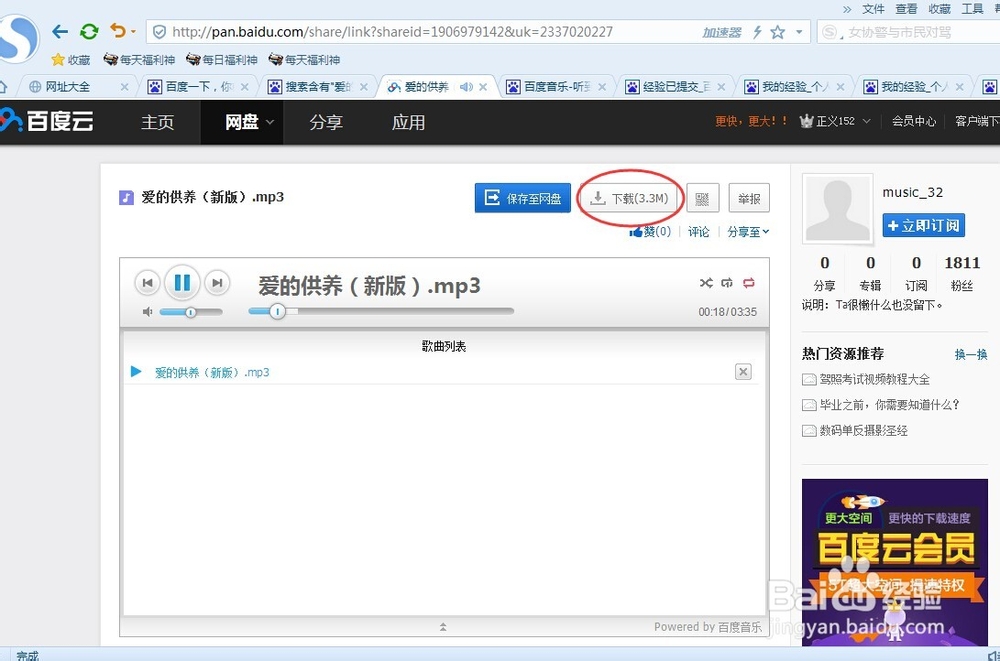Open the dropdown arrow beside the star icon
This screenshot has width=1000, height=661.
[x=798, y=32]
